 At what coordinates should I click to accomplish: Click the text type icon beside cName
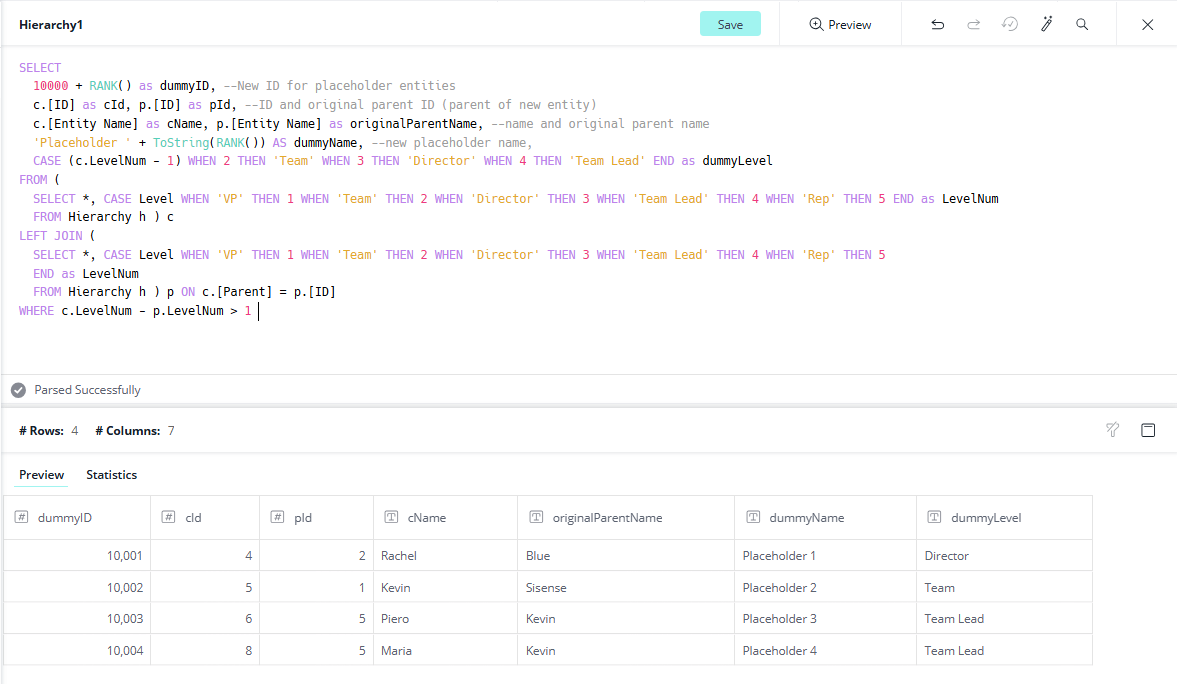pos(391,518)
